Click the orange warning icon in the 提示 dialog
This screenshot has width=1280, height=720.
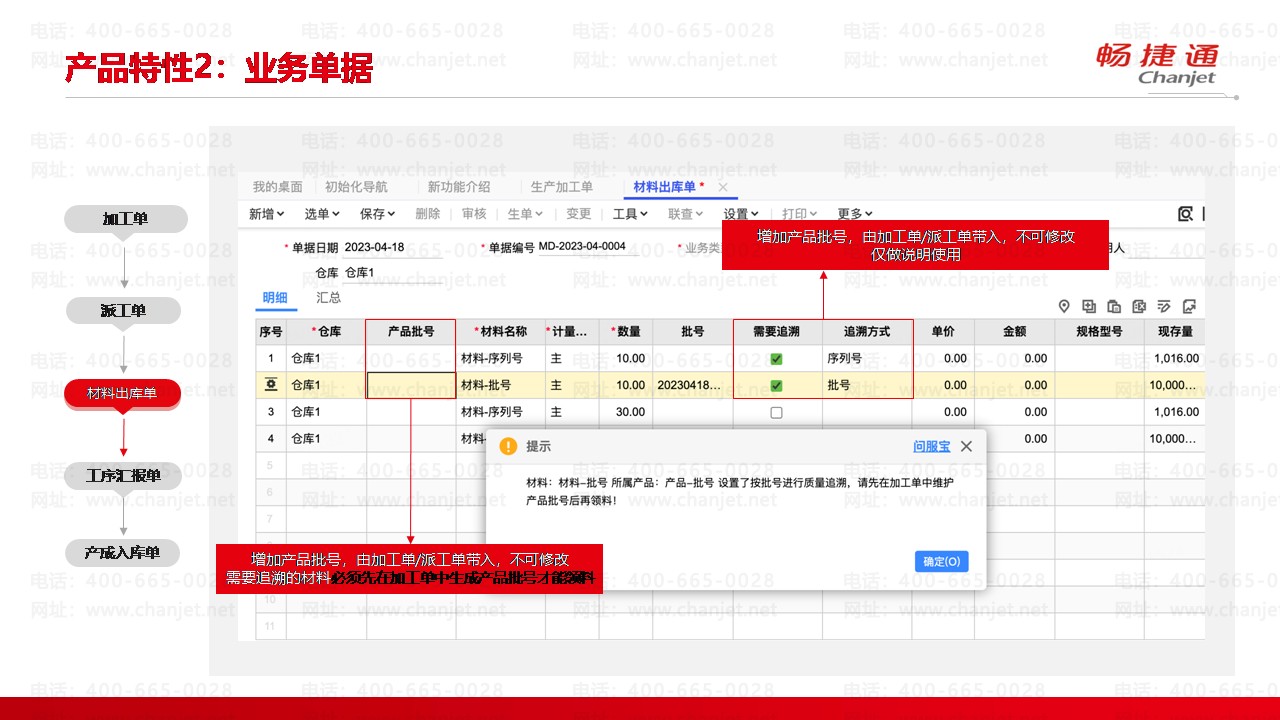click(509, 446)
